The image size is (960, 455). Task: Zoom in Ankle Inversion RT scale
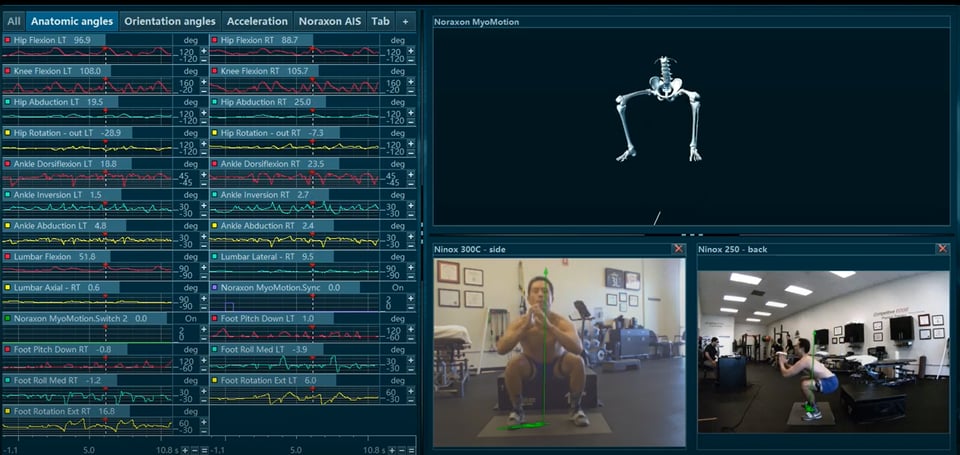411,205
